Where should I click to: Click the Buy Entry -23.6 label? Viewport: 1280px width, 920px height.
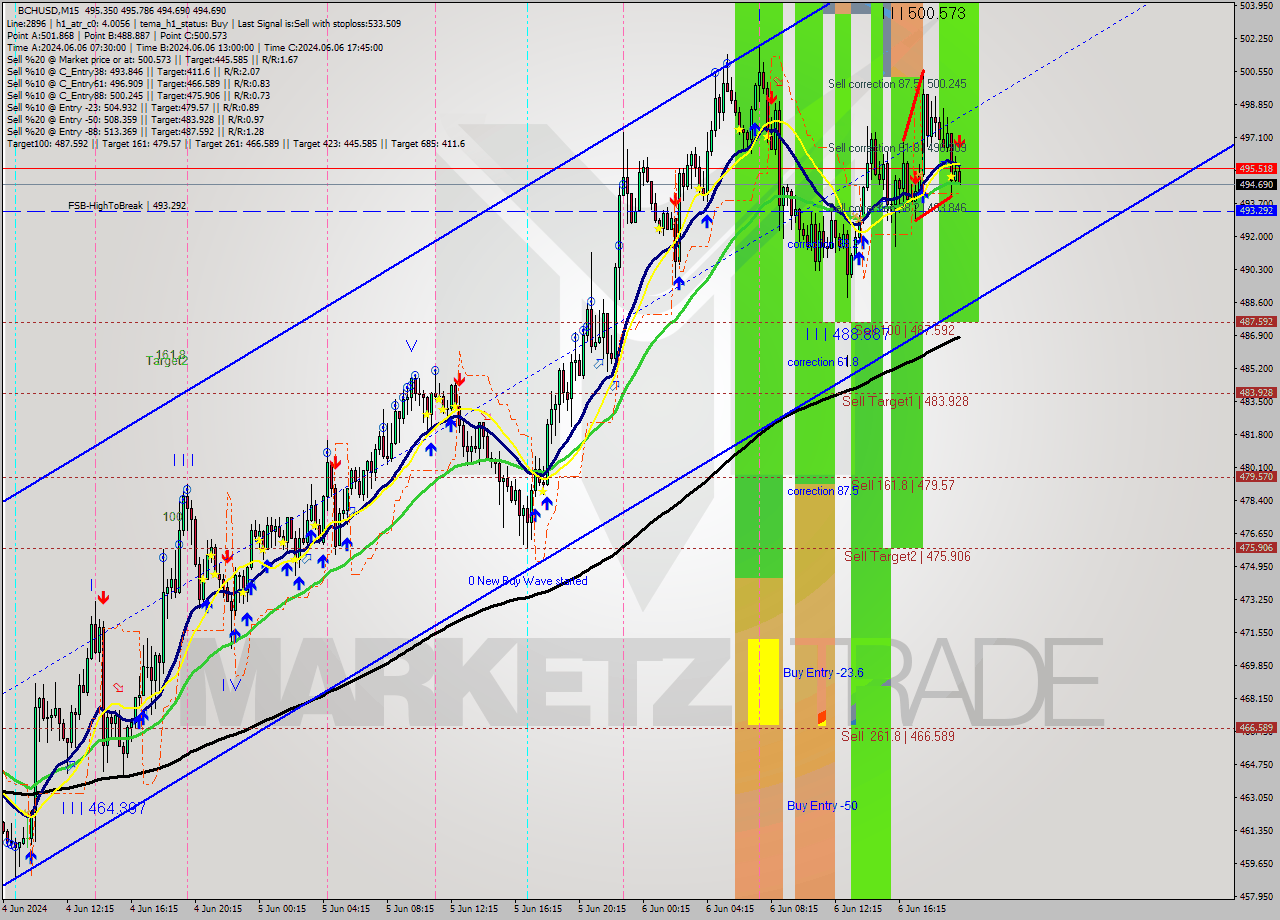click(x=823, y=673)
